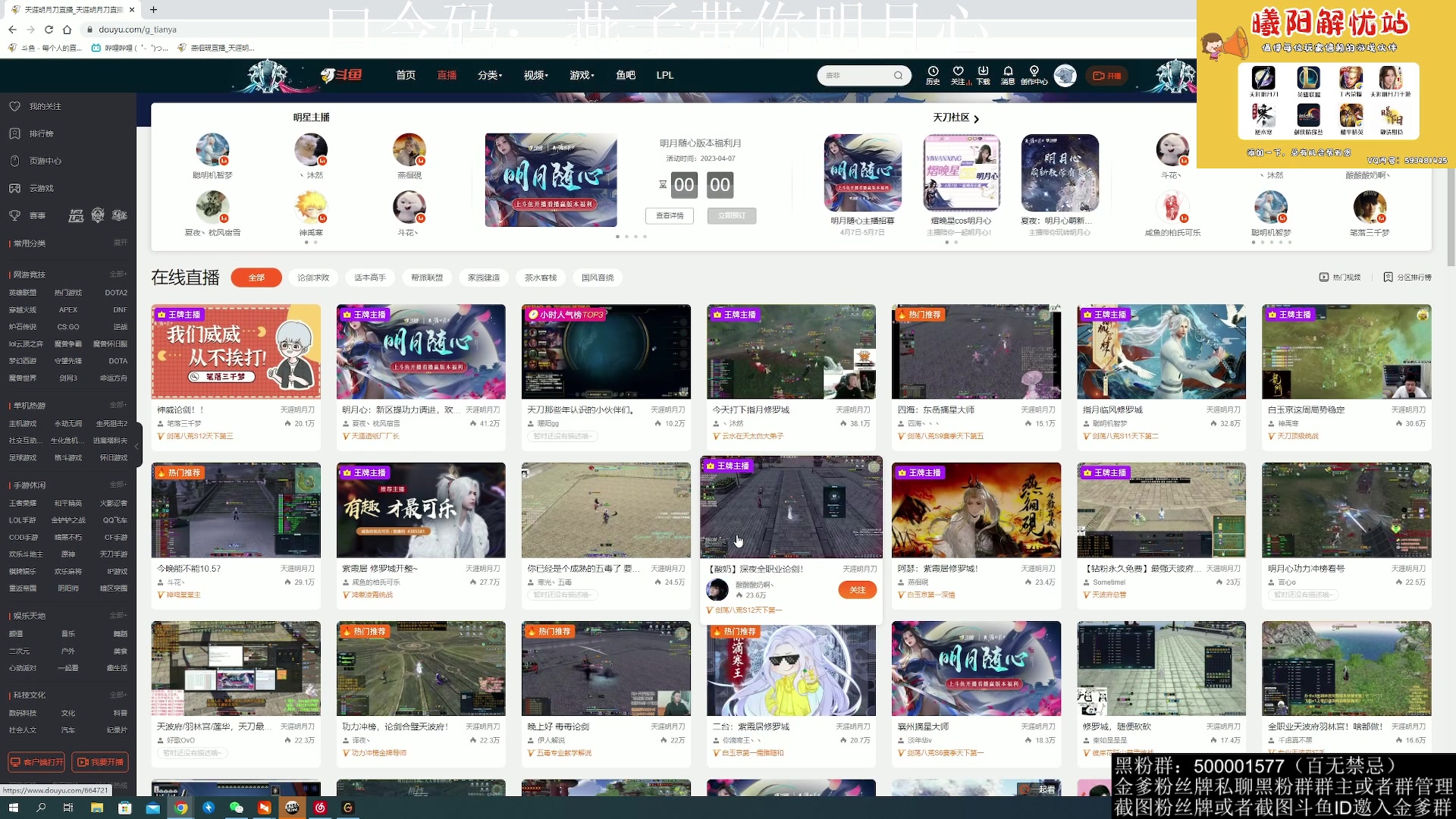Open the 消息 bell notifications icon
Viewport: 1456px width, 819px height.
click(1008, 71)
